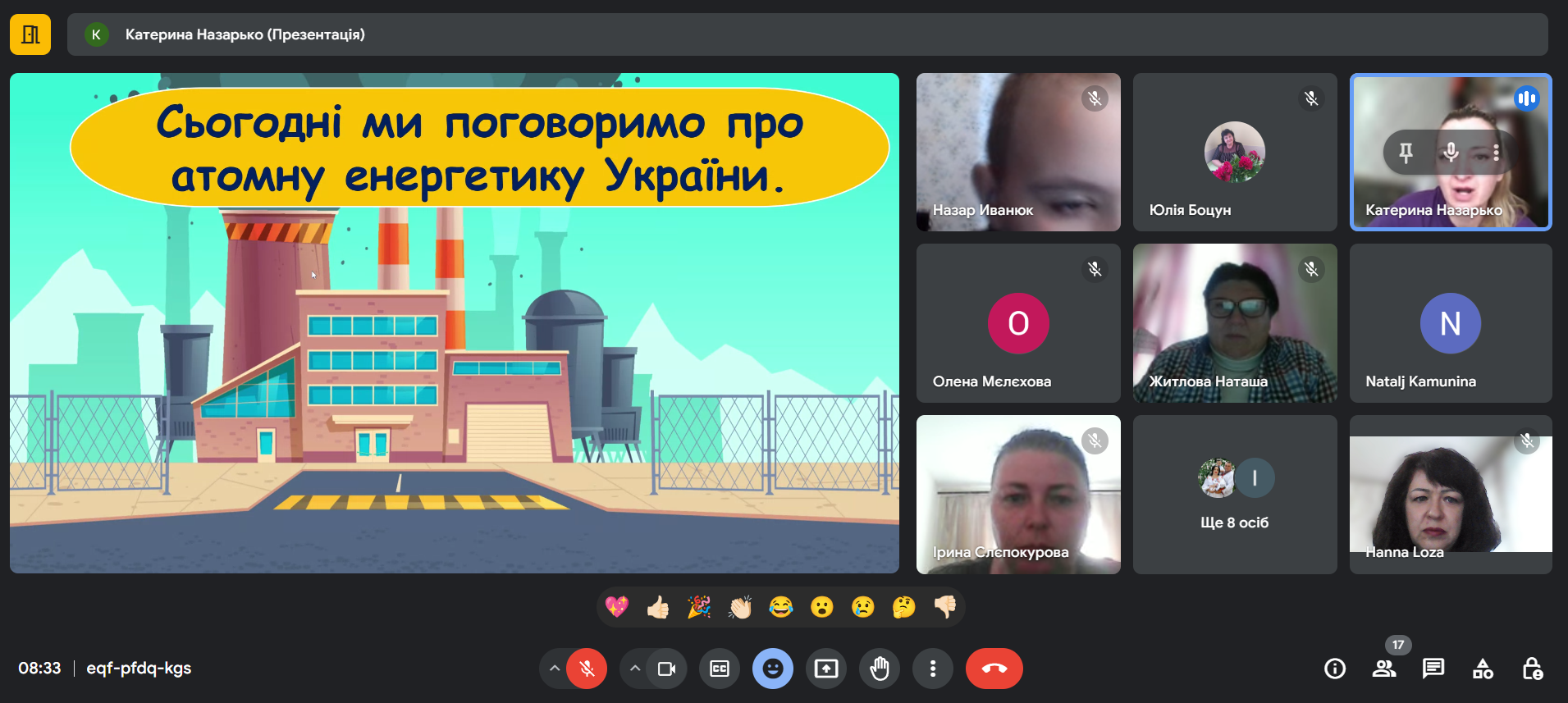
Task: Pin Катерина Назарько's video tile
Action: tap(1406, 153)
